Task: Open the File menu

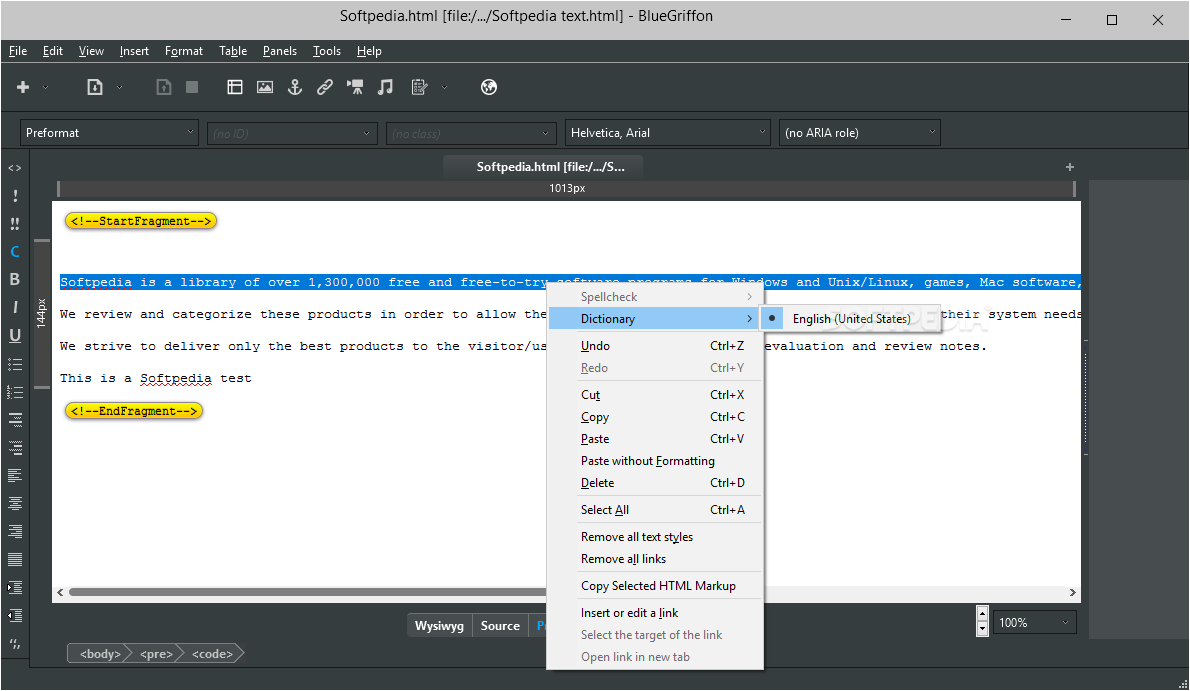Action: 18,51
